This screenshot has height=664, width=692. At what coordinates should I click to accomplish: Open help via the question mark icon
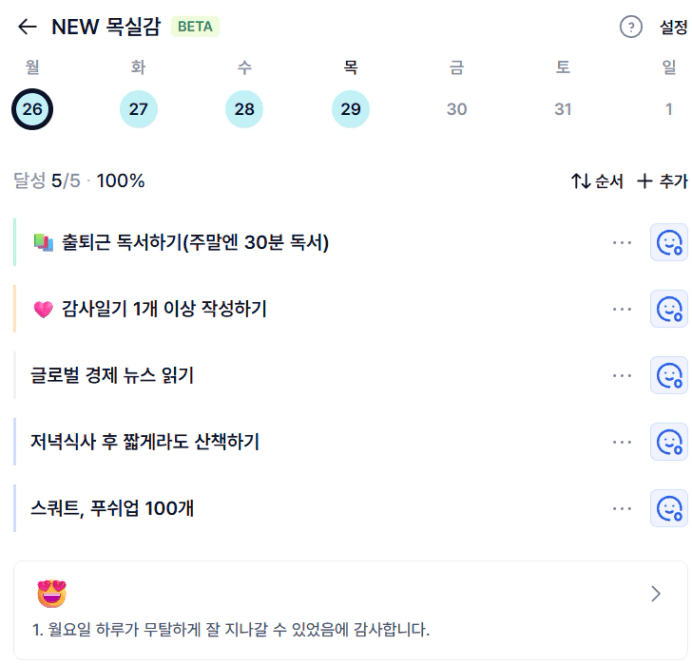[630, 27]
